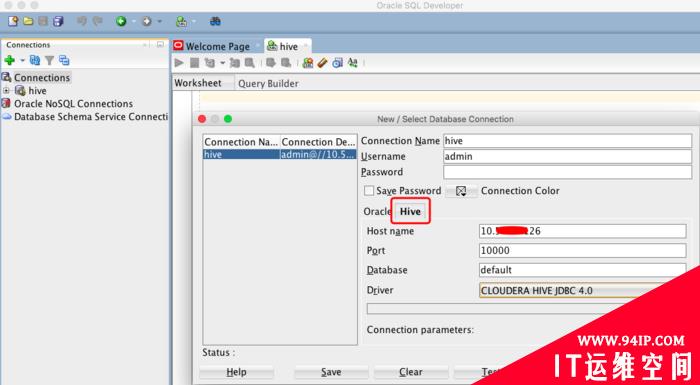
Task: Click the Commit worksheet icon
Action: 271,63
